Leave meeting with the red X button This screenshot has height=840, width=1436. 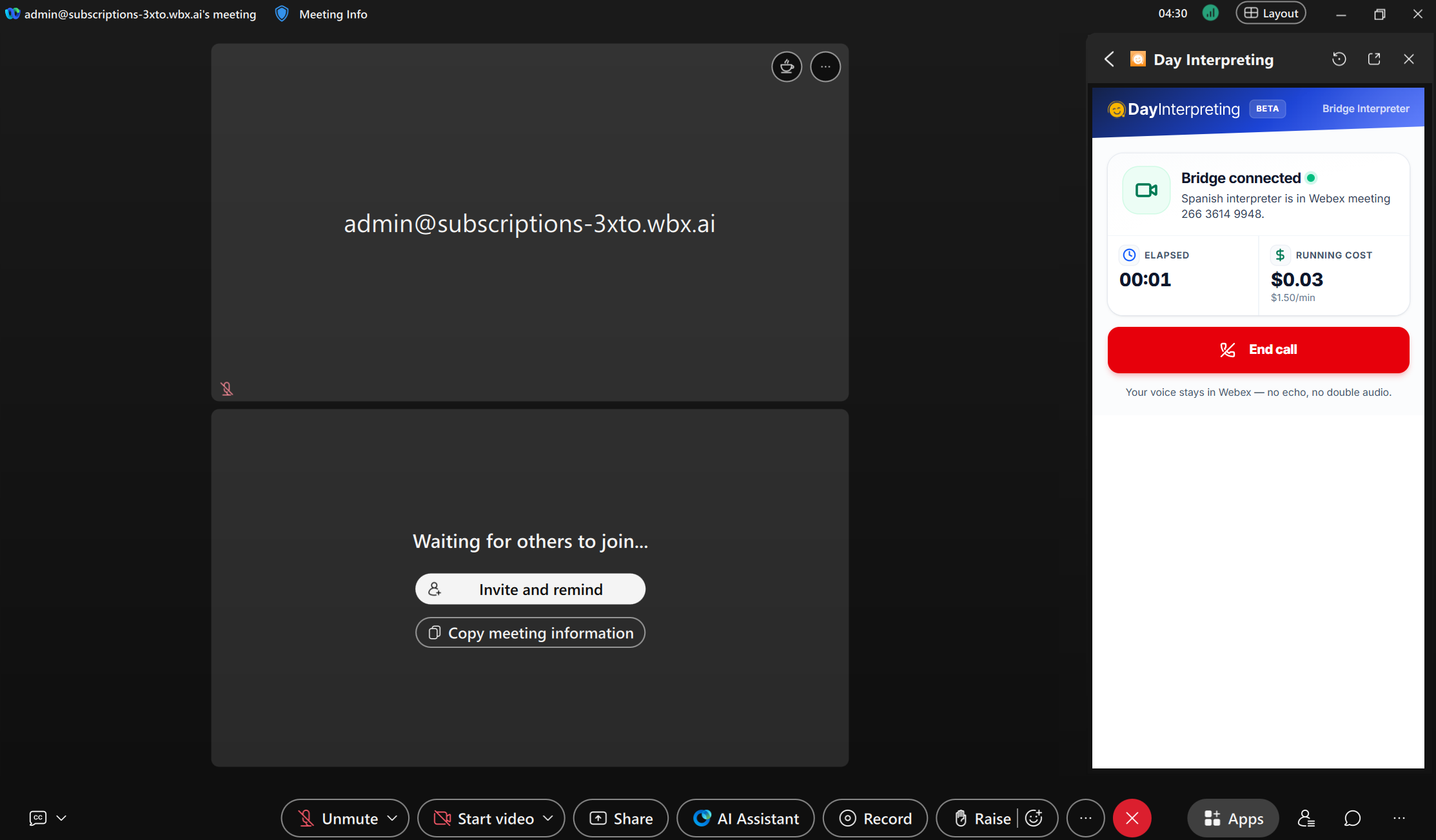[1132, 819]
